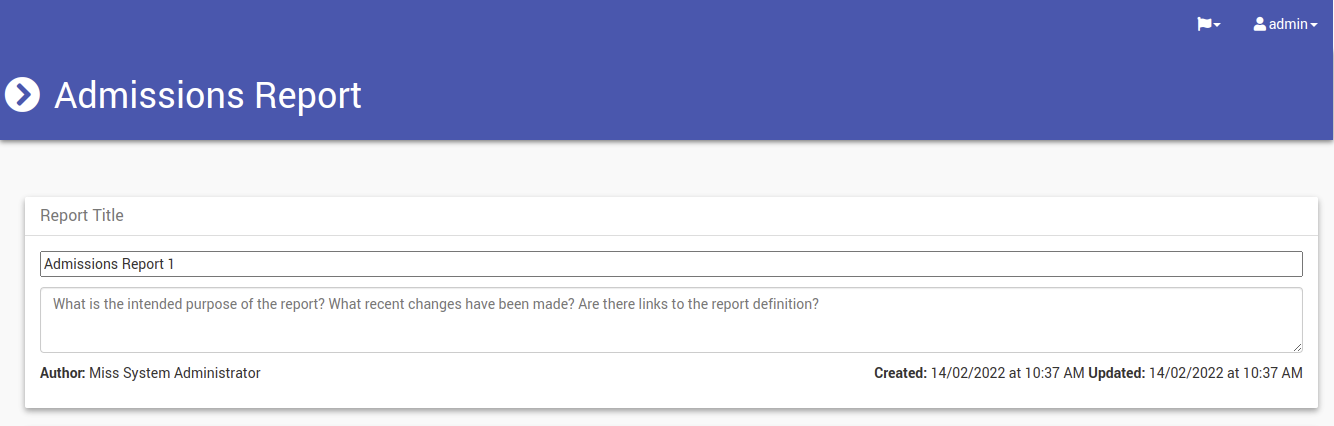This screenshot has height=426, width=1334.
Task: Click the user silhouette icon beside admin
Action: (x=1260, y=24)
